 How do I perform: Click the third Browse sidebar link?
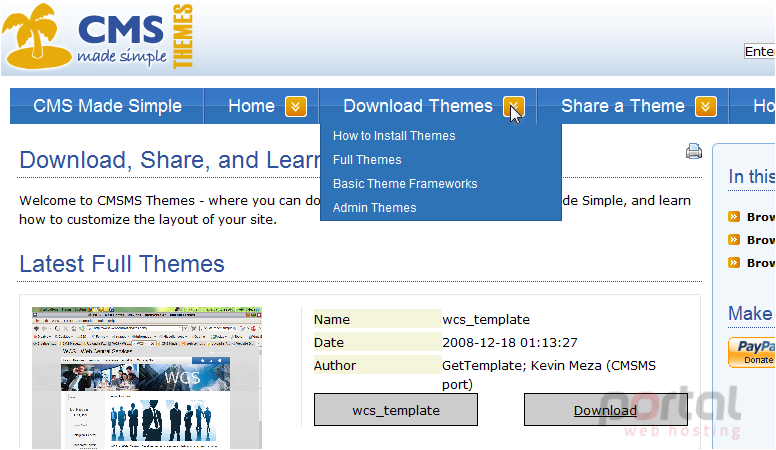761,263
